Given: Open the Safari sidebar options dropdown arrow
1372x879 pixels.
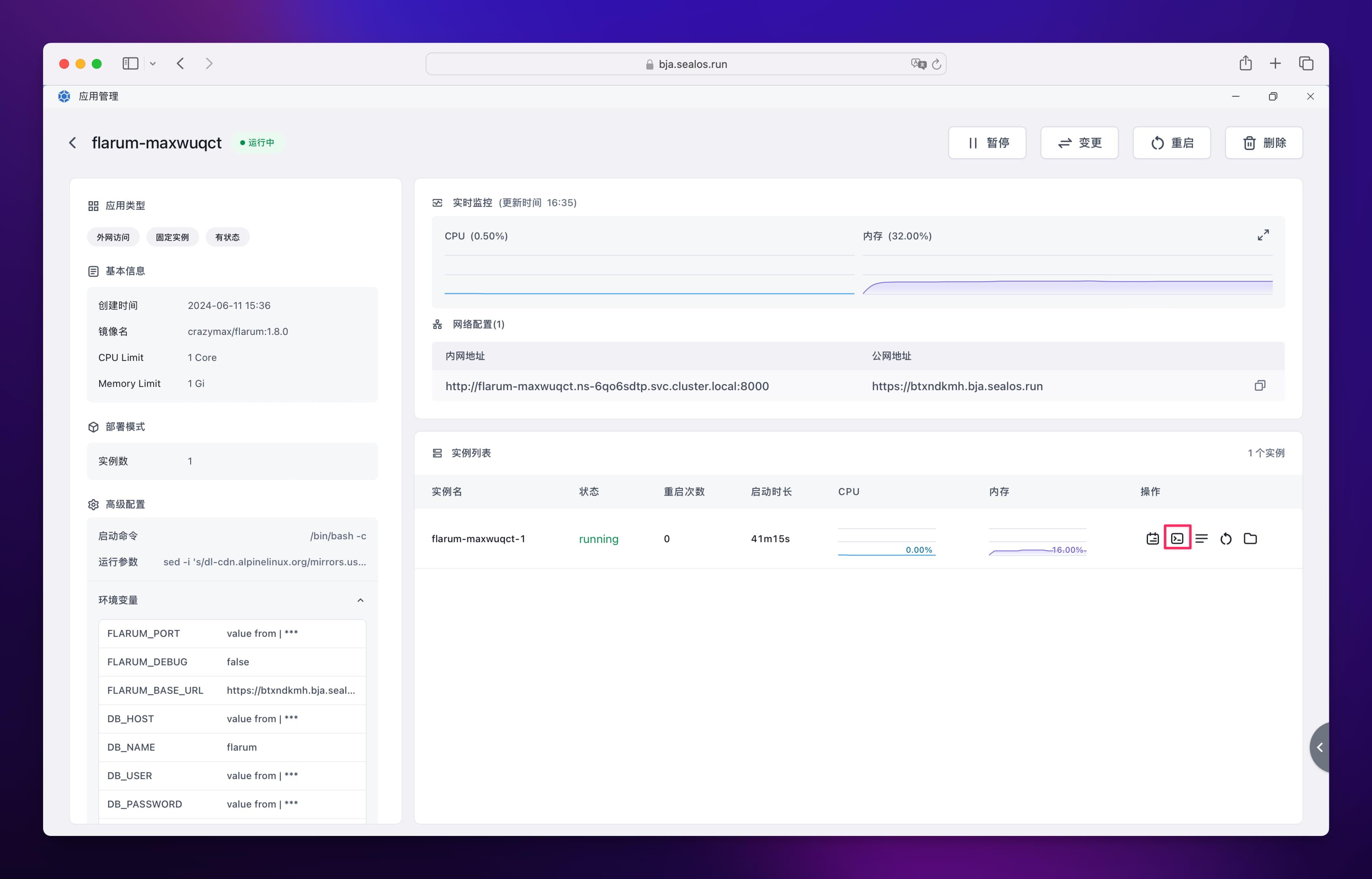Looking at the screenshot, I should 152,64.
